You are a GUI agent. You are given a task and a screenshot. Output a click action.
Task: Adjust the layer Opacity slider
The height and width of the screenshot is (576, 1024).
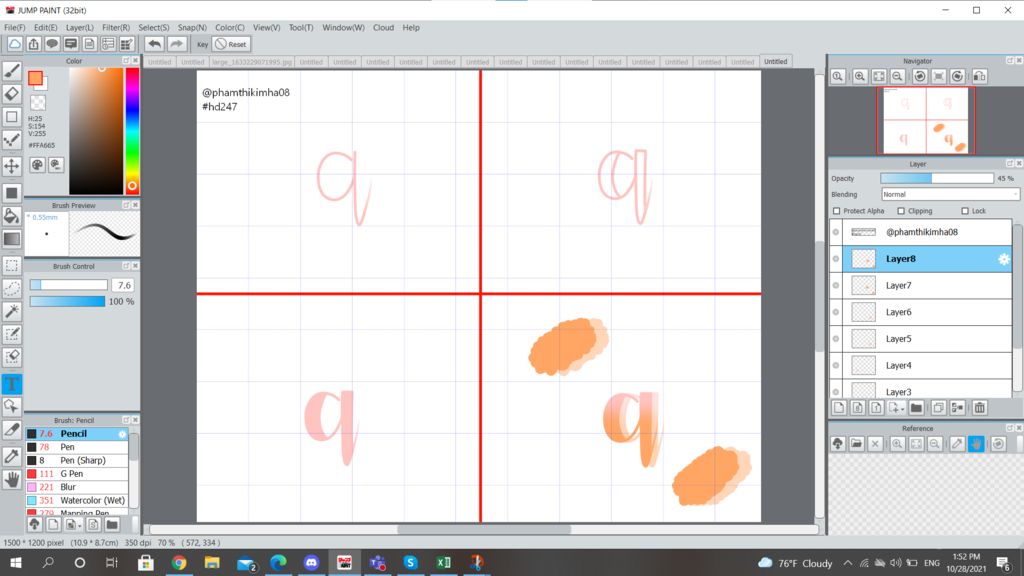(x=936, y=178)
